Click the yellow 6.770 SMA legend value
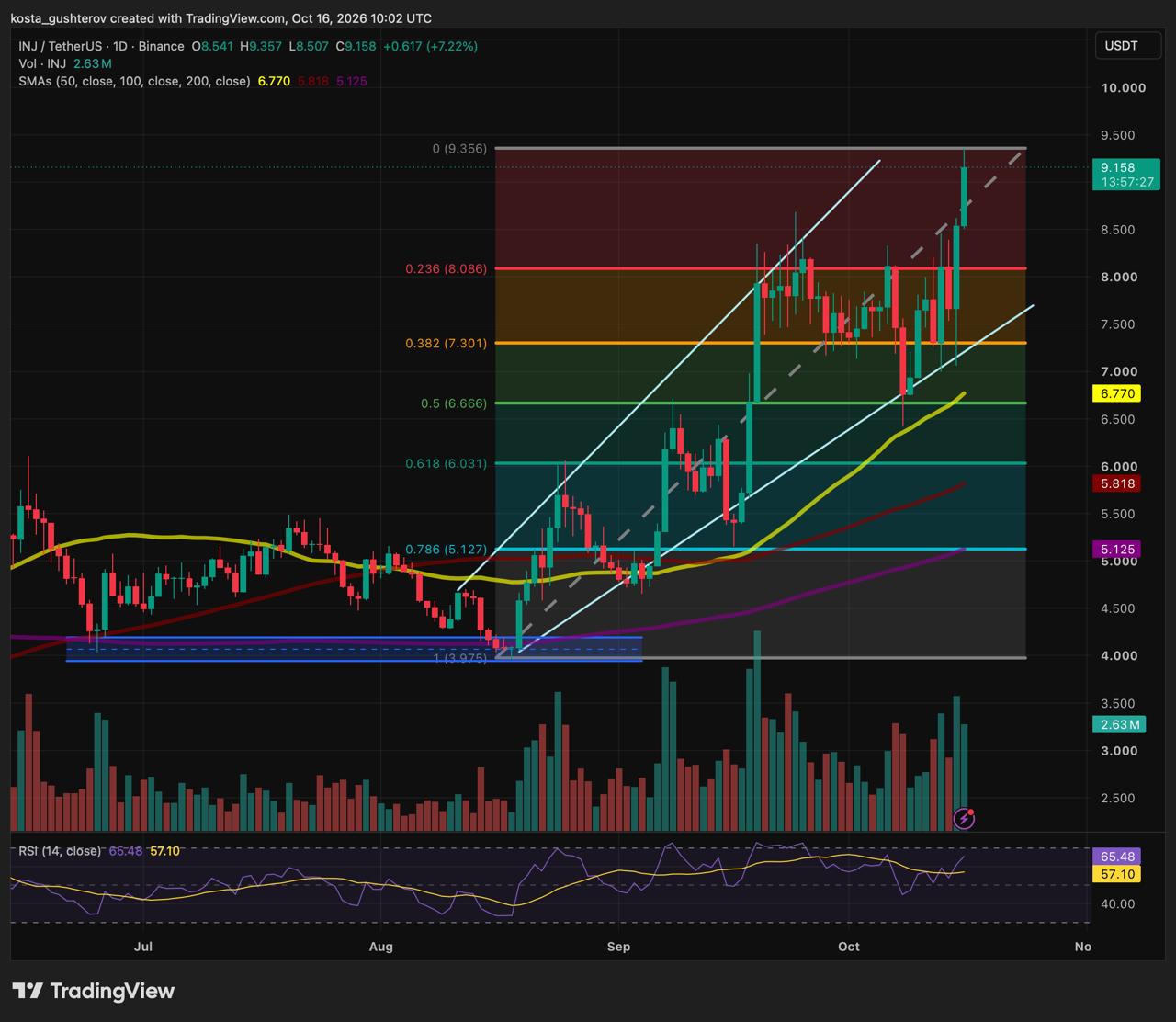 (x=274, y=81)
